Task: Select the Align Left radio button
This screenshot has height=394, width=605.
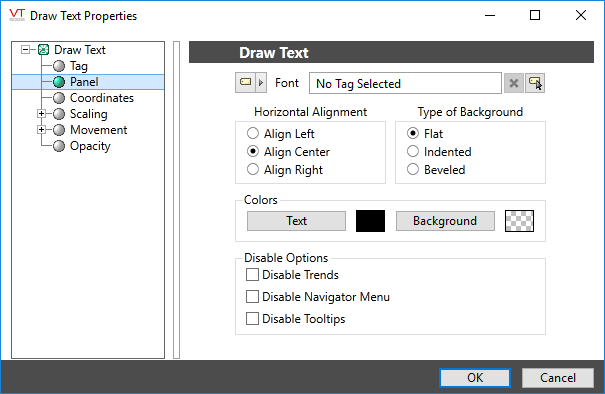Action: pyautogui.click(x=253, y=134)
